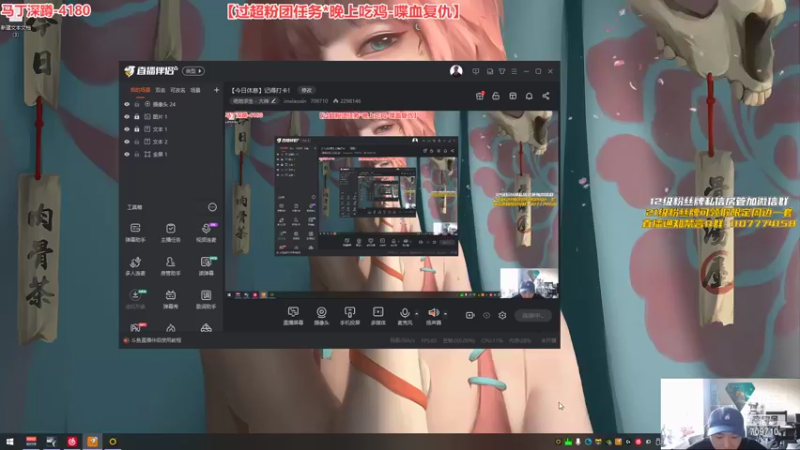
Task: Toggle visibility of 摄像头 24 source
Action: pyautogui.click(x=127, y=104)
